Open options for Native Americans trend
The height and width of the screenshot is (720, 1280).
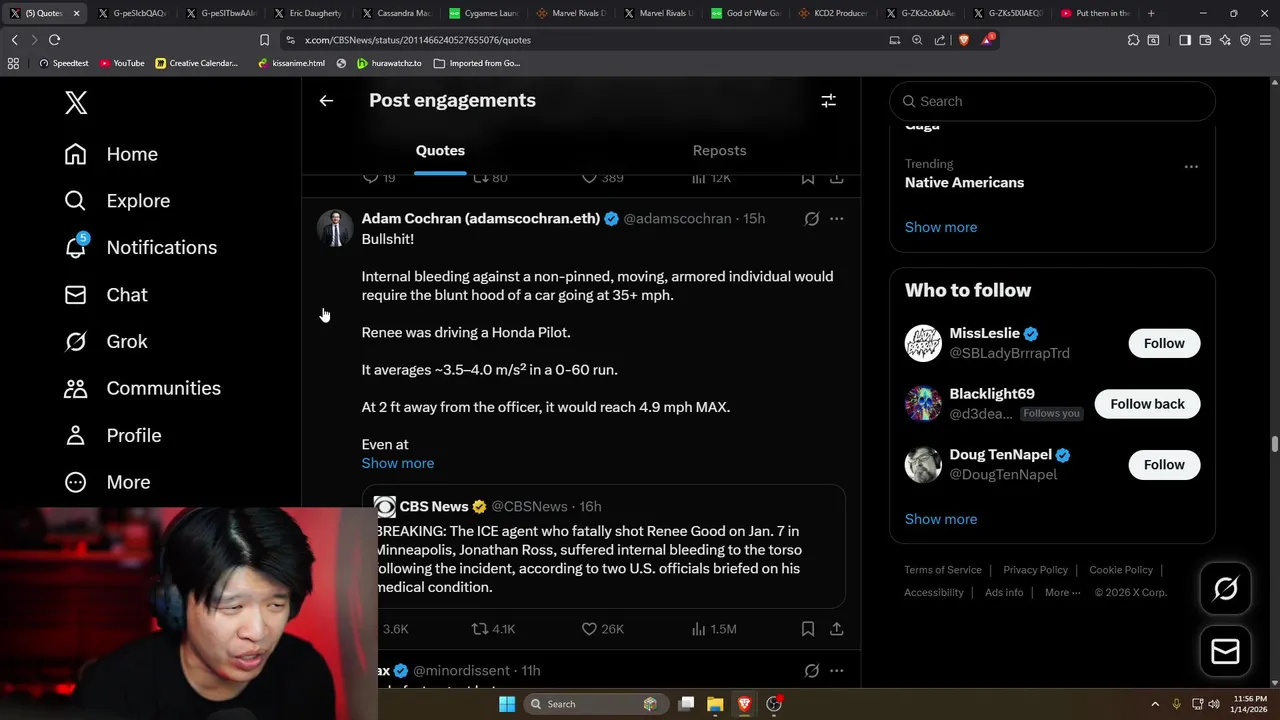[x=1191, y=167]
